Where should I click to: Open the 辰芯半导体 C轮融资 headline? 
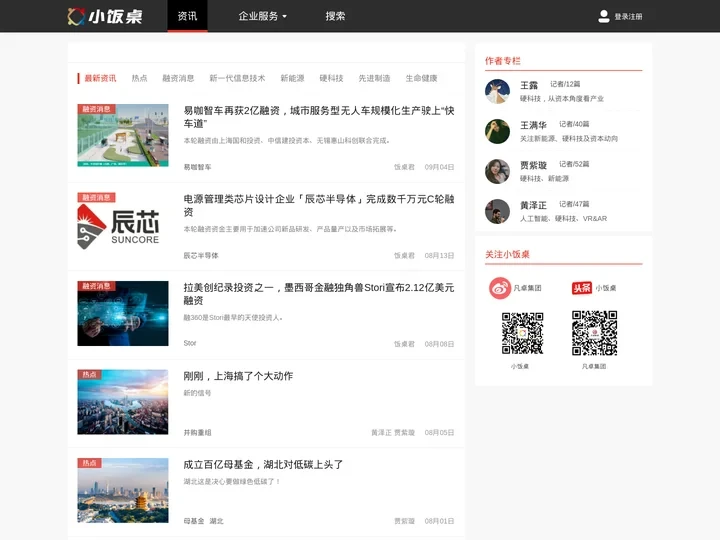[319, 205]
